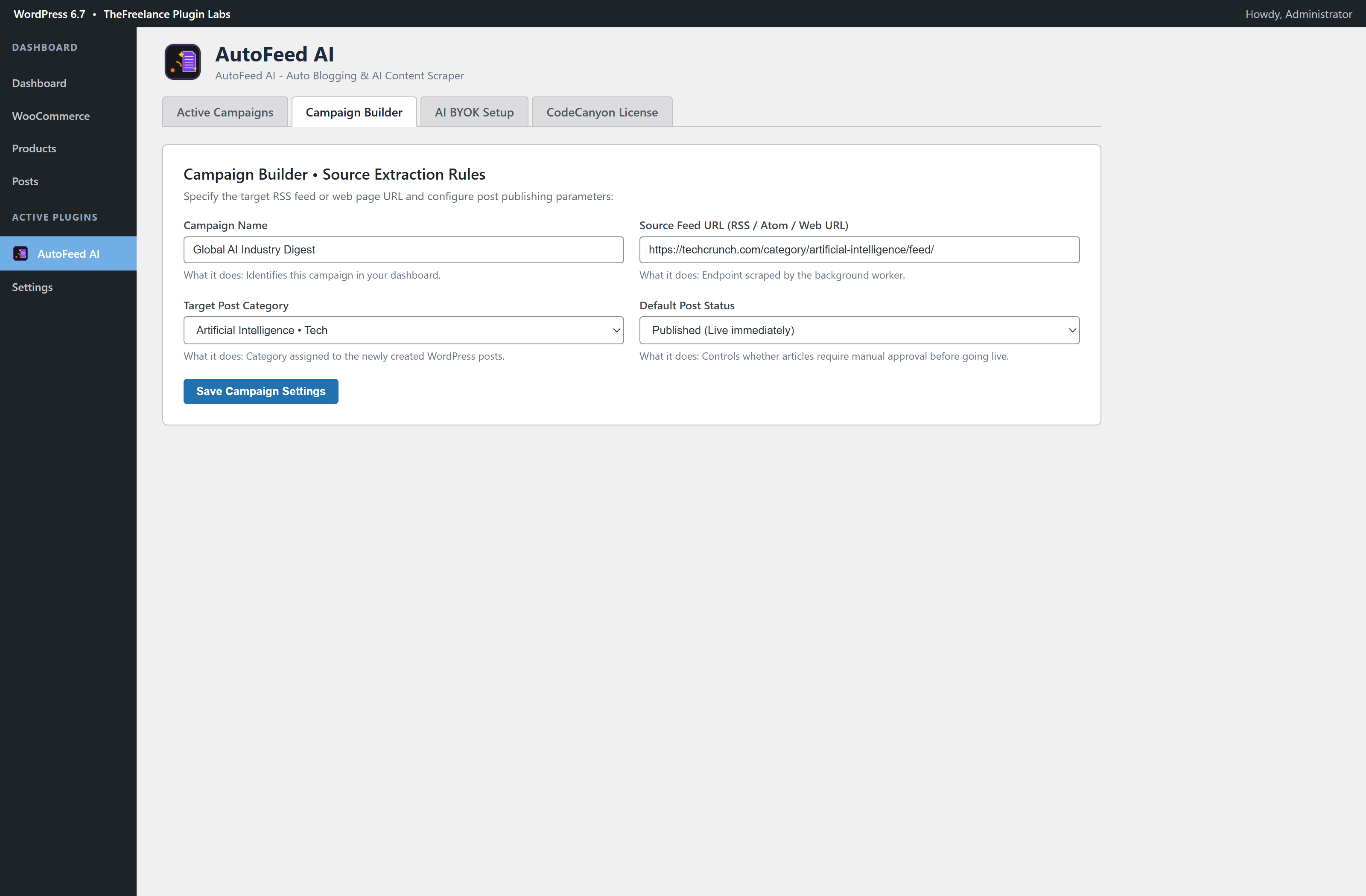Expand the Target Post Category dropdown

click(403, 330)
